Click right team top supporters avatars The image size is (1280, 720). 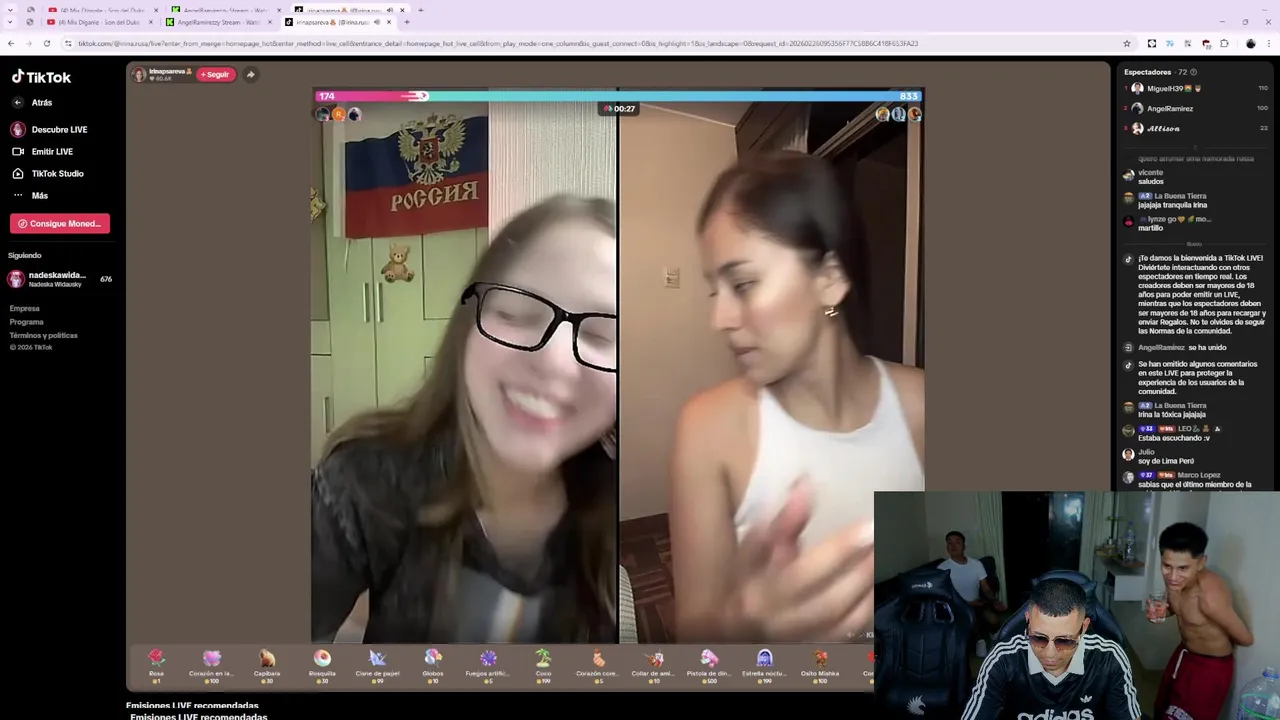[898, 114]
